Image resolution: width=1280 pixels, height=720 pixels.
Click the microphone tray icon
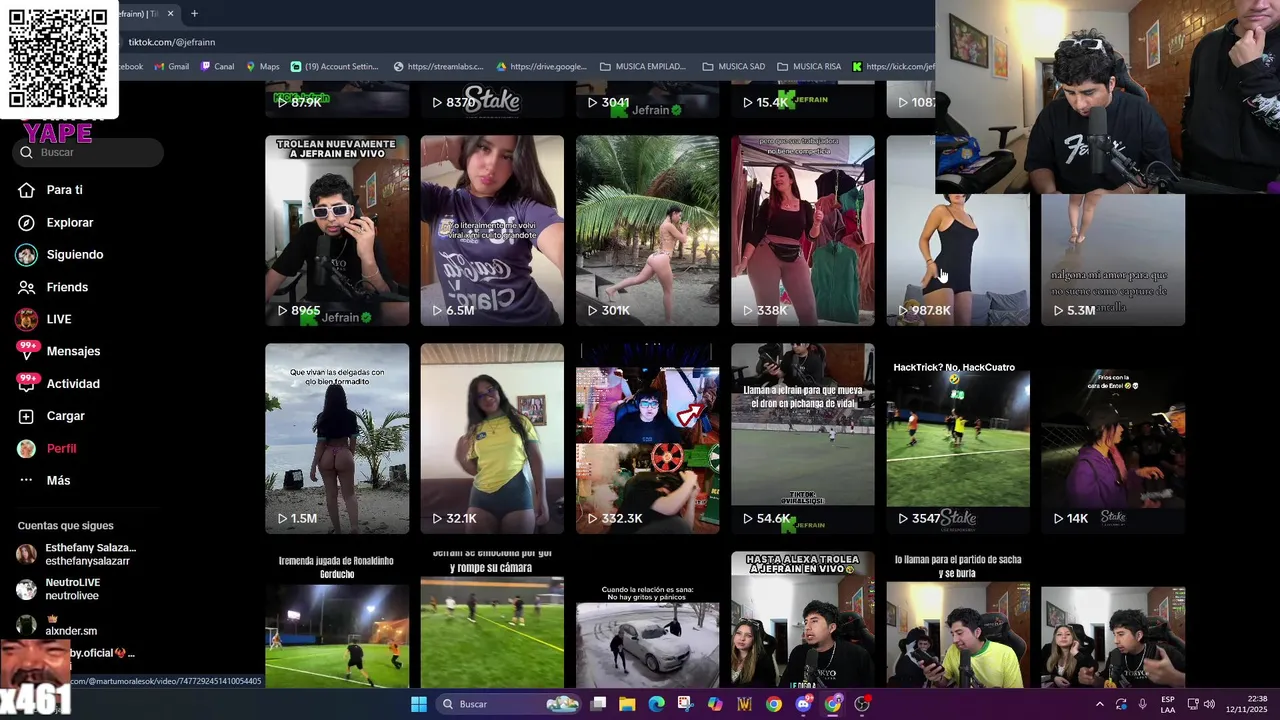tap(1143, 704)
